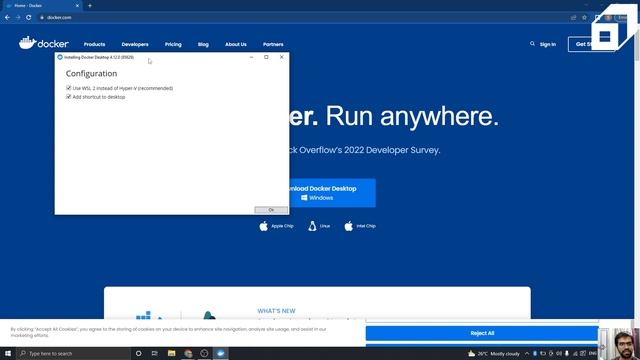
Task: Click Download Docker Desktop for Windows button
Action: [332, 193]
